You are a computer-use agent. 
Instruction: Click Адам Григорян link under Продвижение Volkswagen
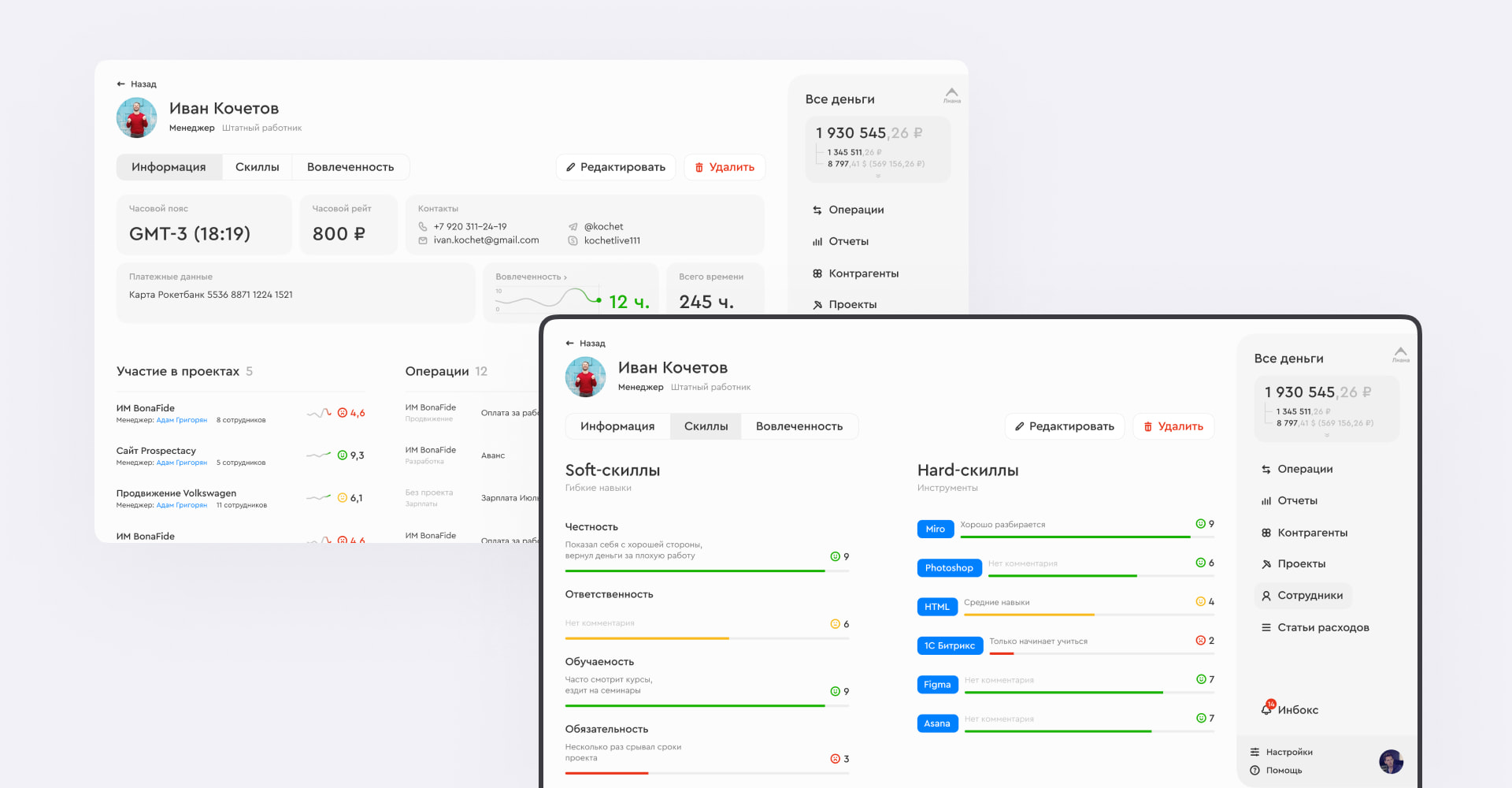point(182,505)
